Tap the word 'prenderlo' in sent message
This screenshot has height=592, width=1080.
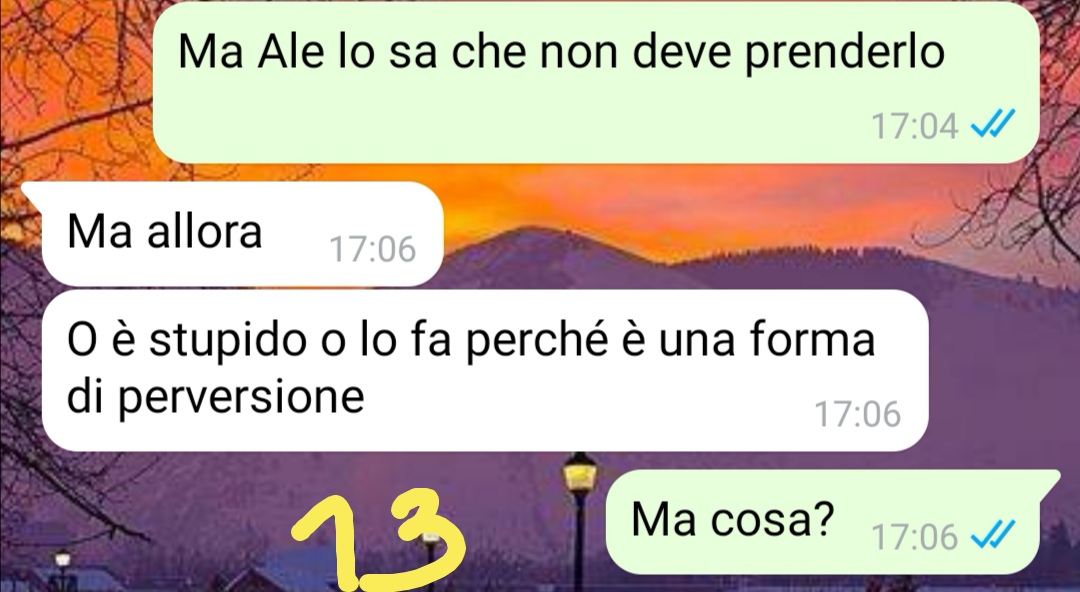(x=845, y=54)
